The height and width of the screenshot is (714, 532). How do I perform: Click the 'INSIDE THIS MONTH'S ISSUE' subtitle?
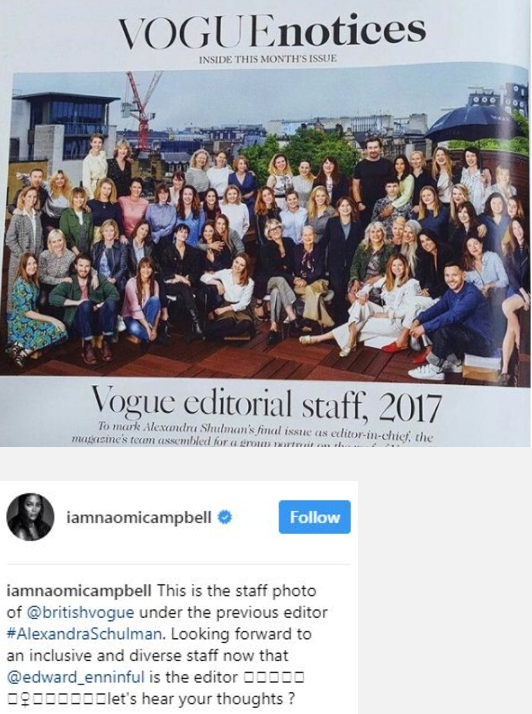point(268,59)
